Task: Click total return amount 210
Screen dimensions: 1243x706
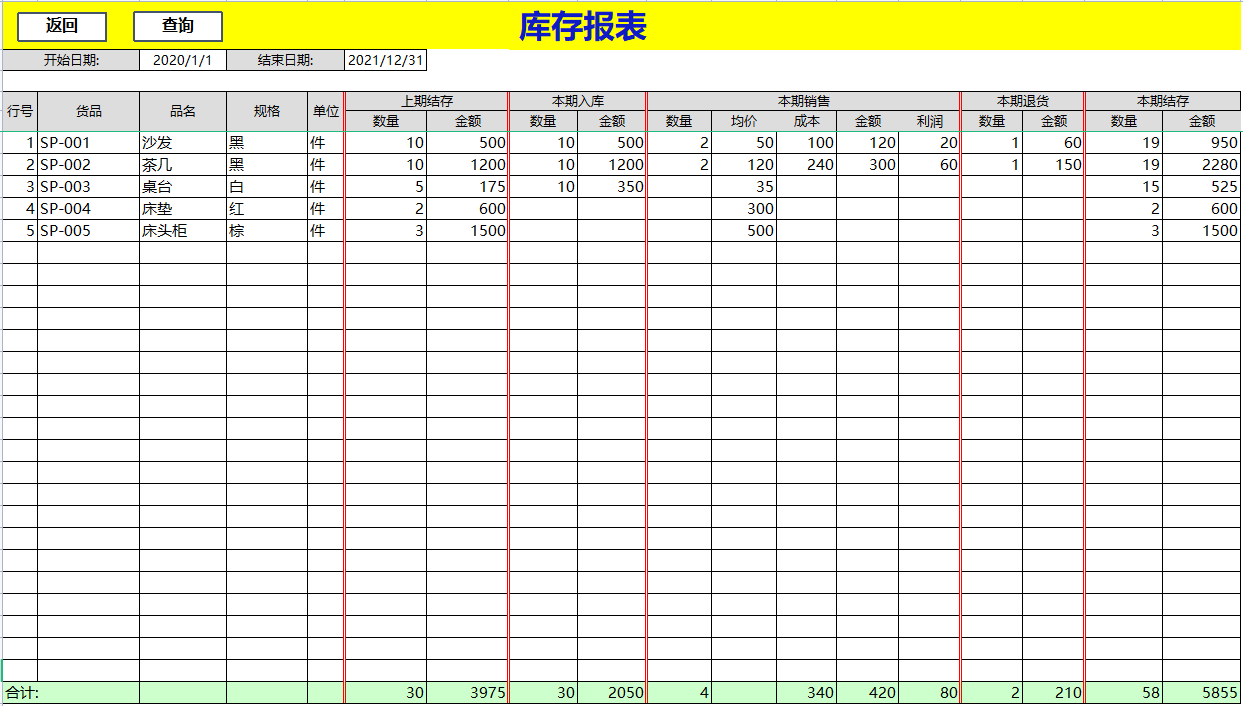Action: pos(1053,692)
